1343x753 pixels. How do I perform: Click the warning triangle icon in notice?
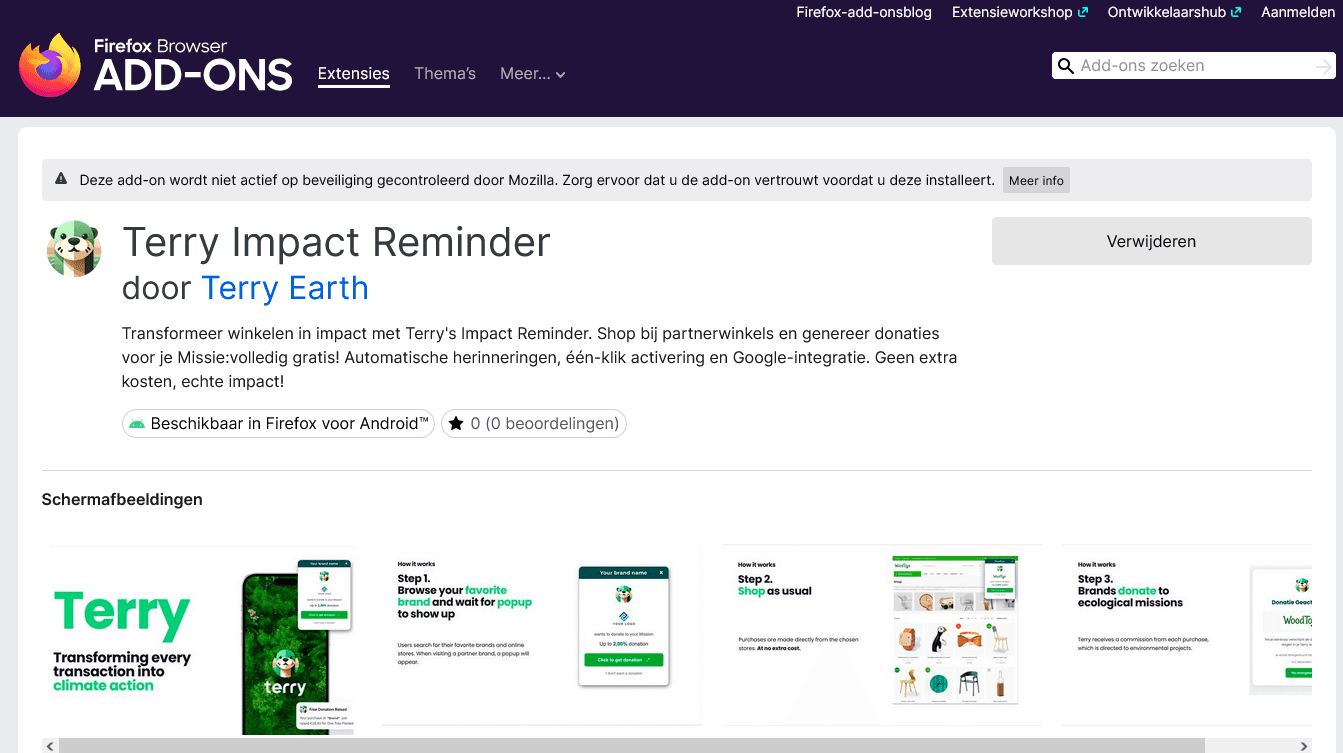(61, 180)
